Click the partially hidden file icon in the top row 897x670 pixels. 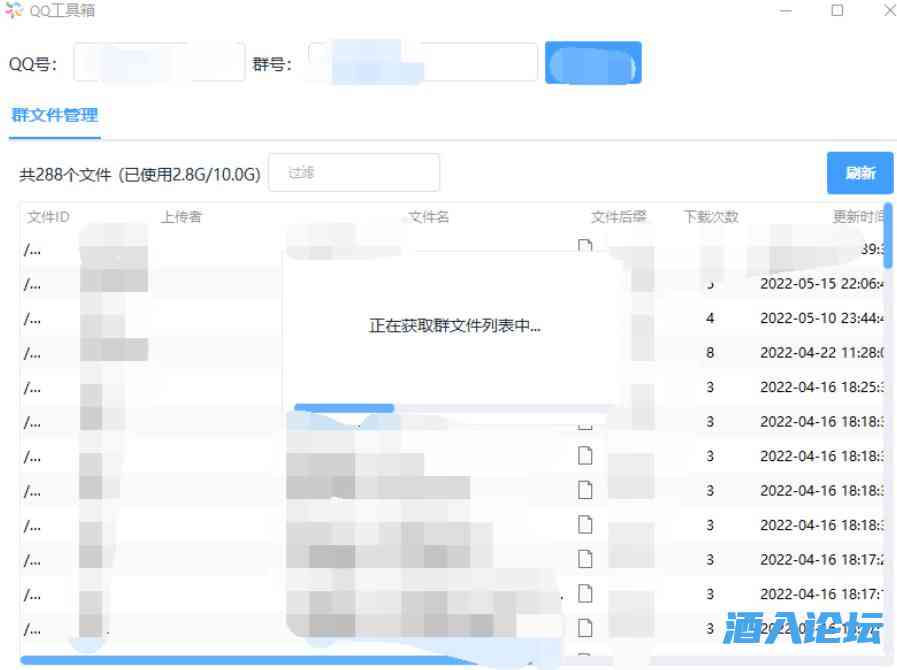(x=585, y=245)
